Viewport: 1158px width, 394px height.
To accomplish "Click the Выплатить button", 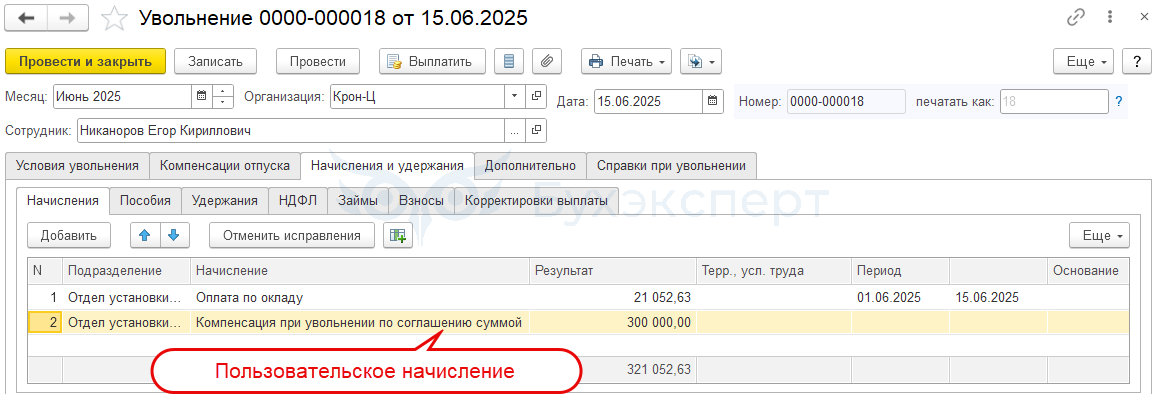I will pyautogui.click(x=432, y=61).
